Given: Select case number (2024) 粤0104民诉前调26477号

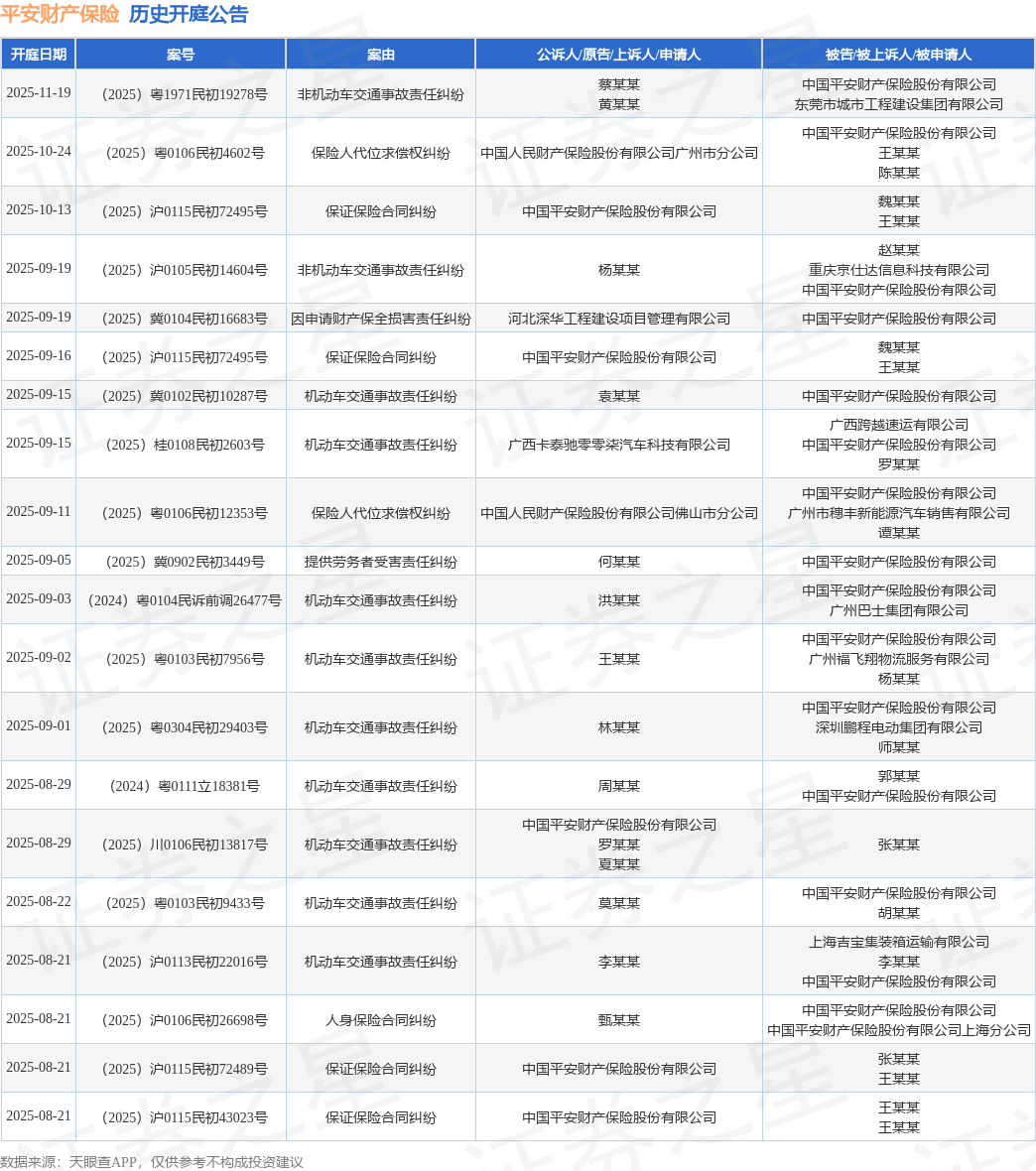Looking at the screenshot, I should click(x=181, y=600).
